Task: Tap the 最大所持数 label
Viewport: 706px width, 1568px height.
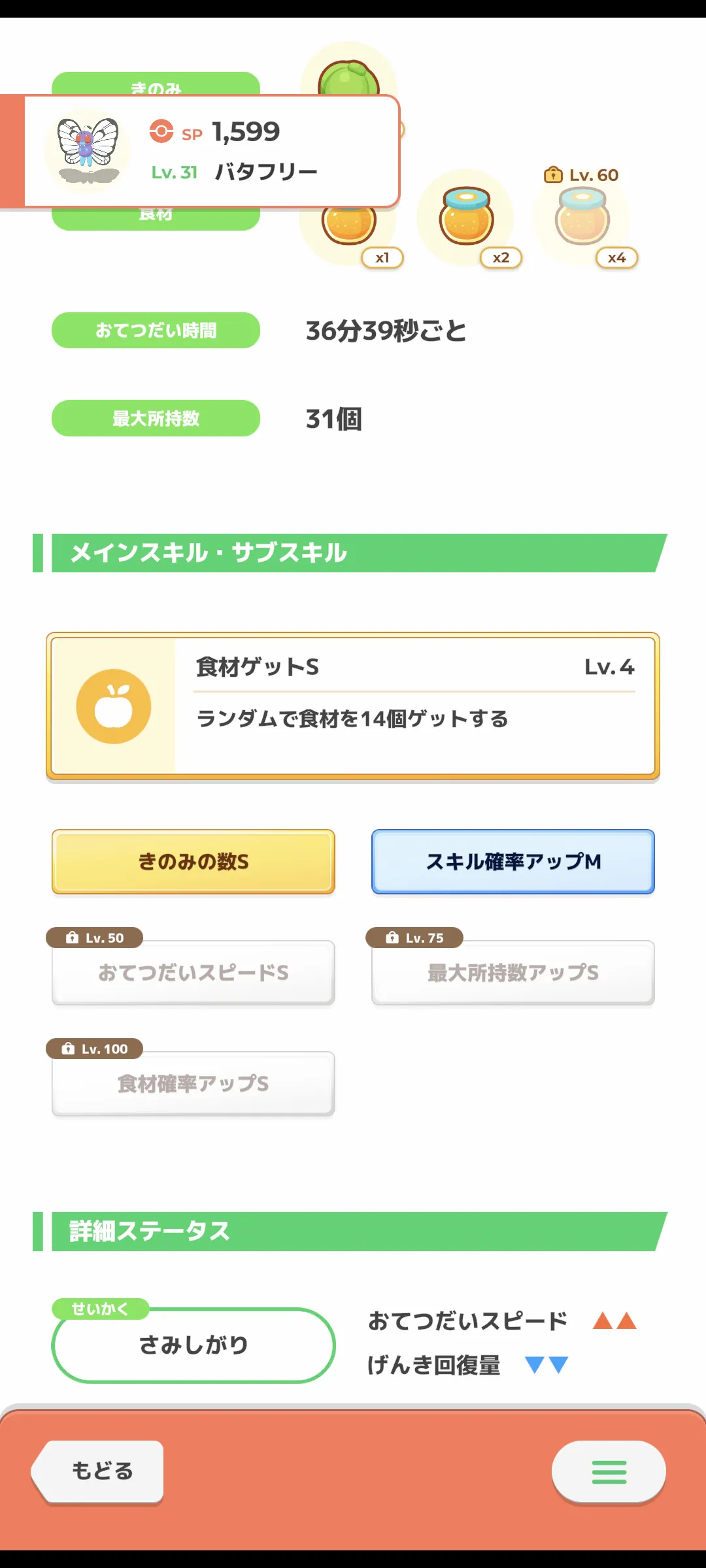Action: pyautogui.click(x=156, y=418)
